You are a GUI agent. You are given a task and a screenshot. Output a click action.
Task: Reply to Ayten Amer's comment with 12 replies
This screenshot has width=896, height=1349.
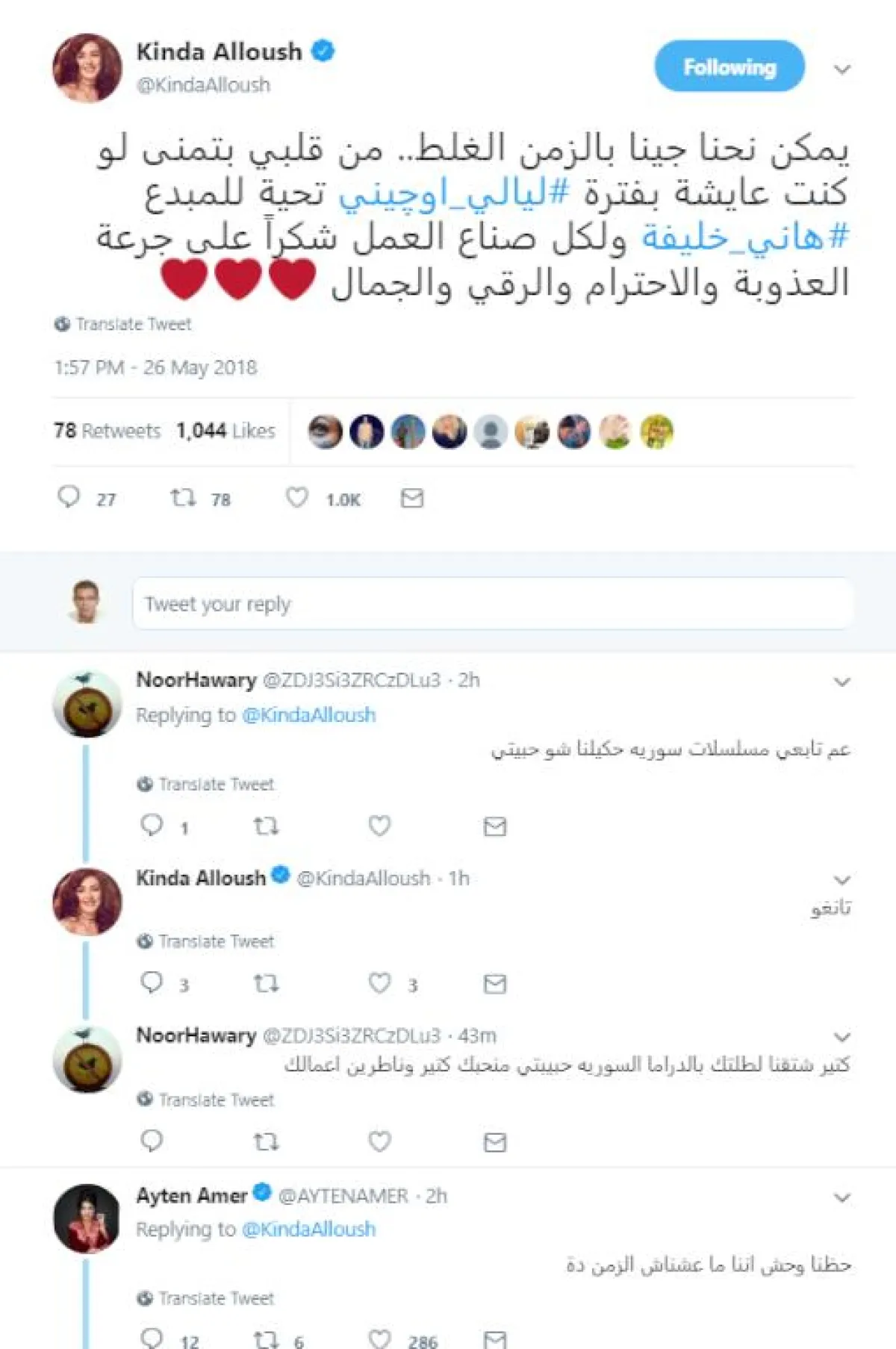coord(152,1339)
